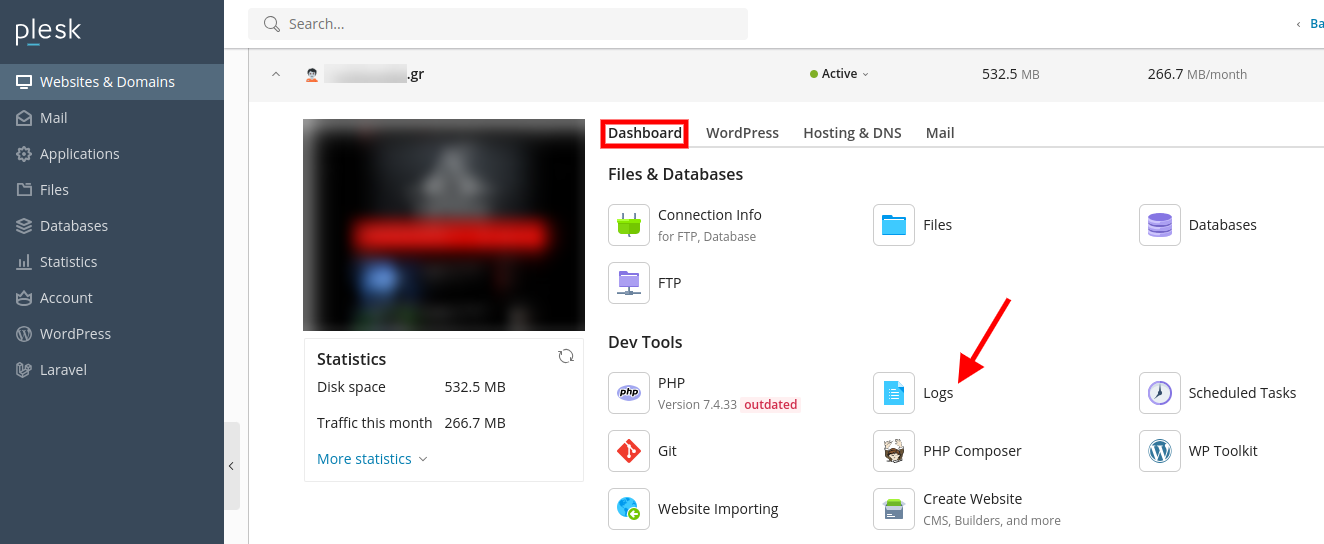Open the Databases icon in dashboard
The height and width of the screenshot is (544, 1324).
coord(1160,225)
